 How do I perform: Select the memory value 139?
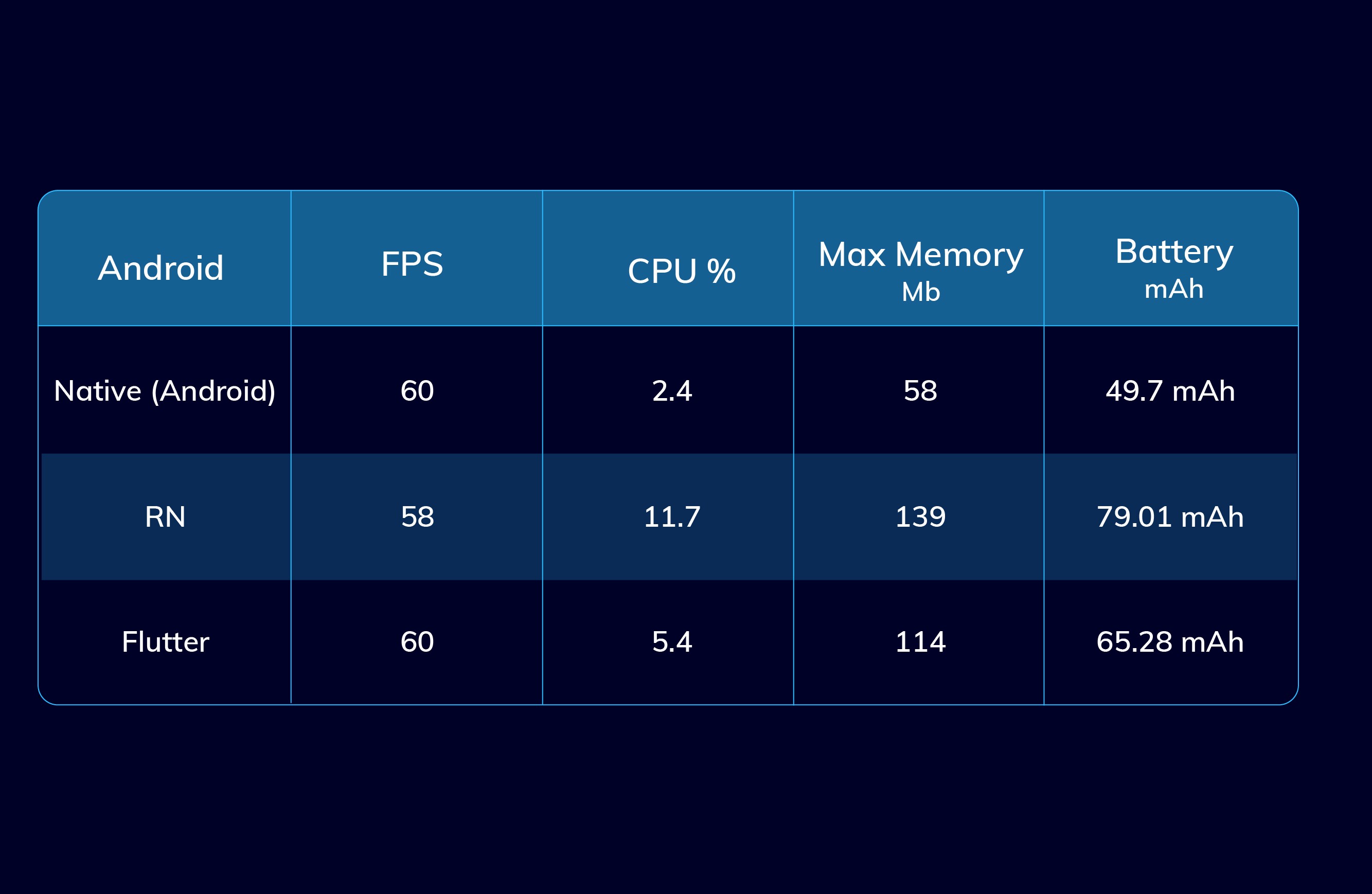pyautogui.click(x=920, y=516)
